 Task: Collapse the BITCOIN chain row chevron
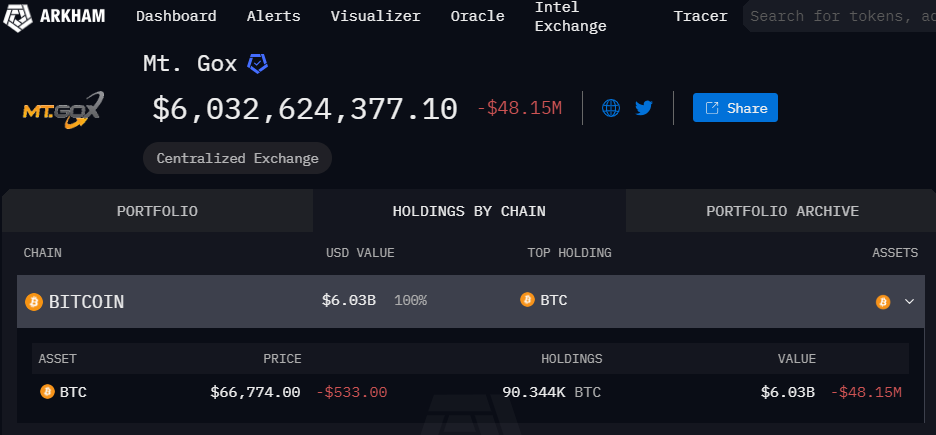pyautogui.click(x=909, y=301)
